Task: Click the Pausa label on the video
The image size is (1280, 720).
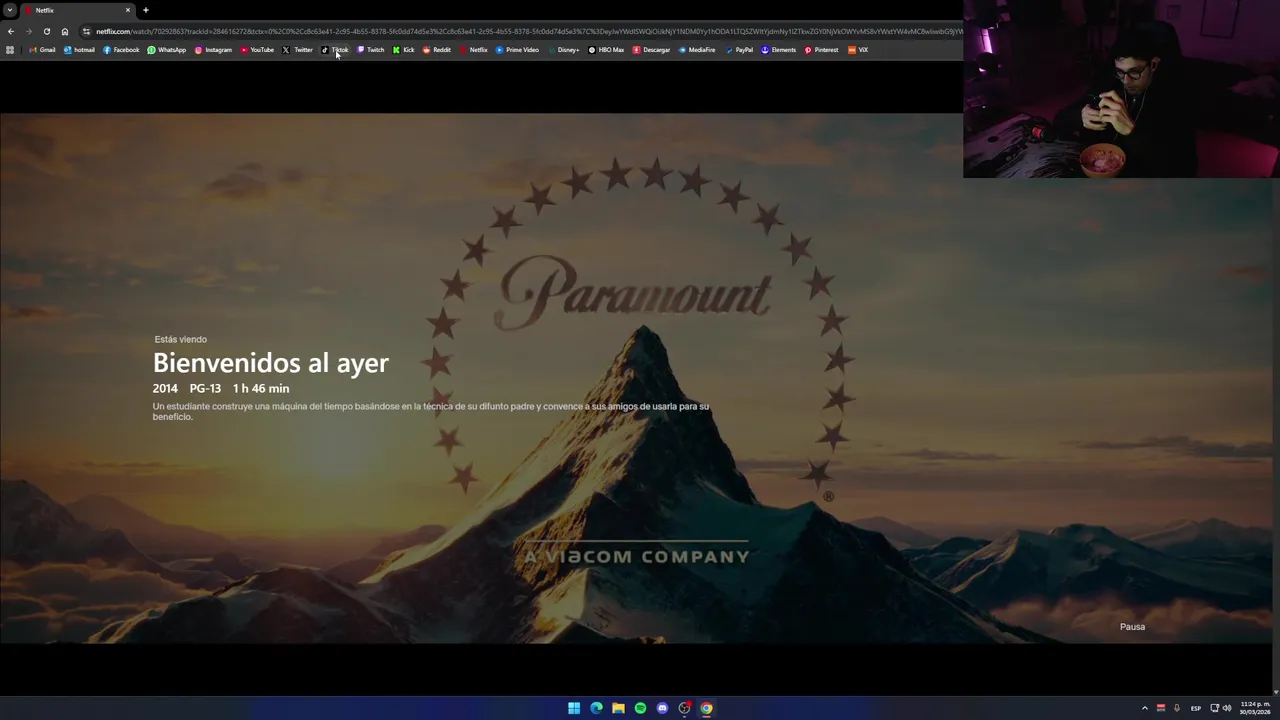Action: coord(1132,627)
